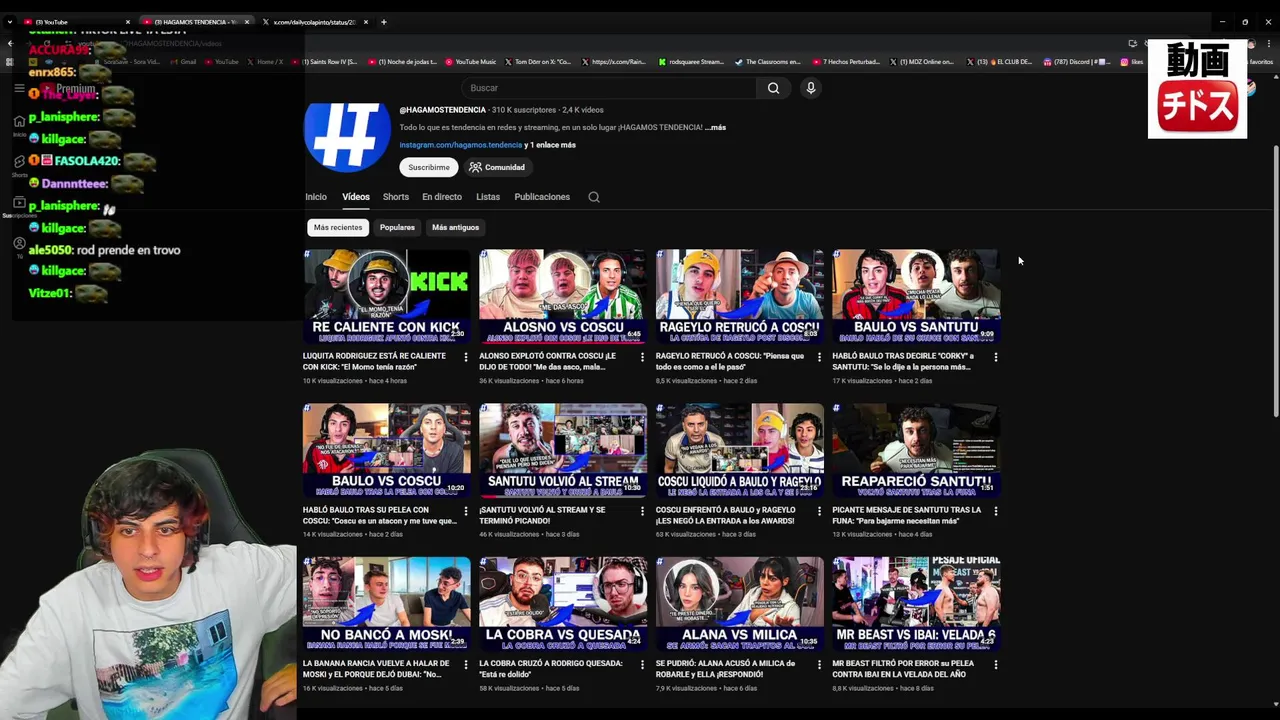Click the Suscribirme button

(428, 167)
